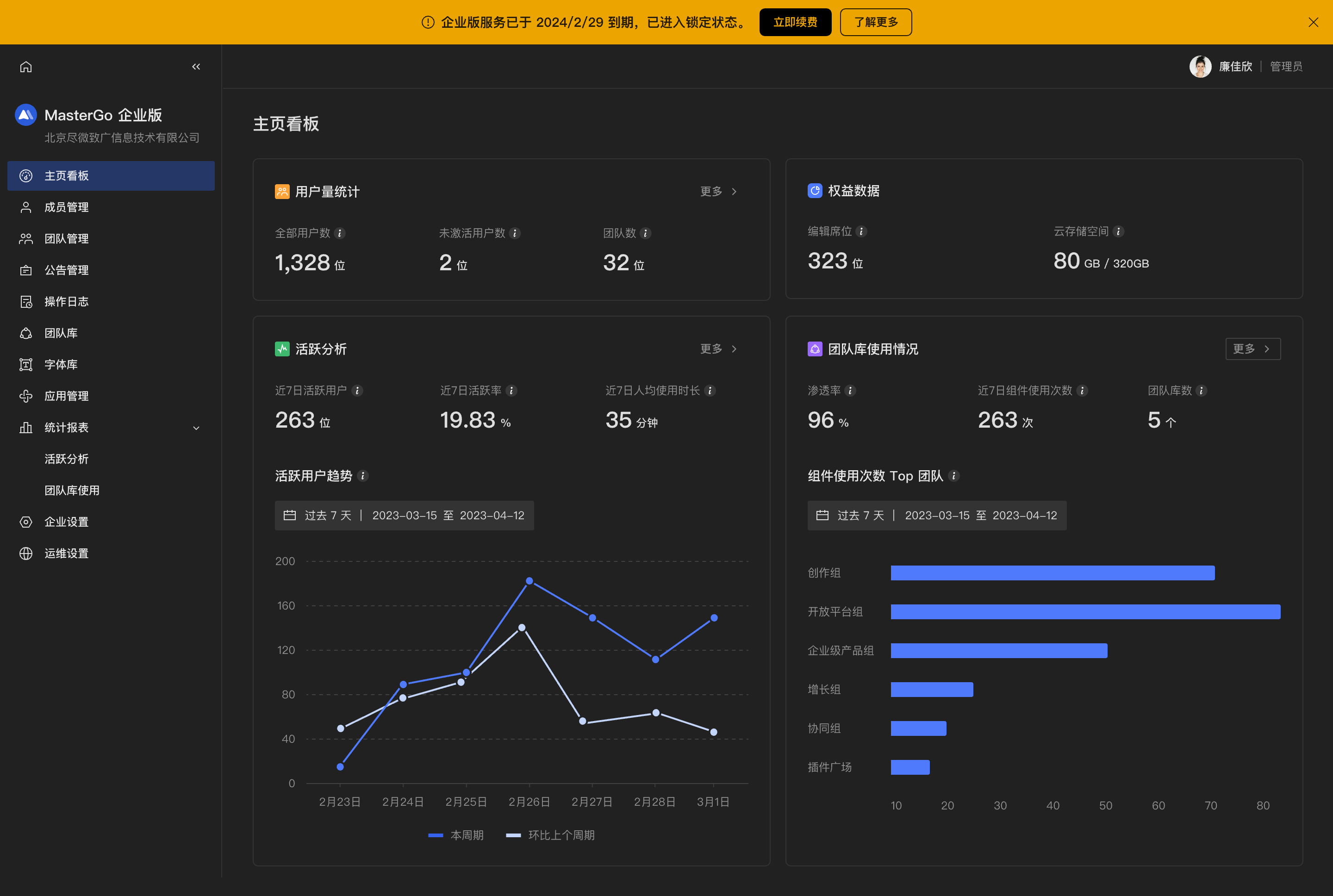Open date range picker under 活跃用户趋势

pos(404,516)
